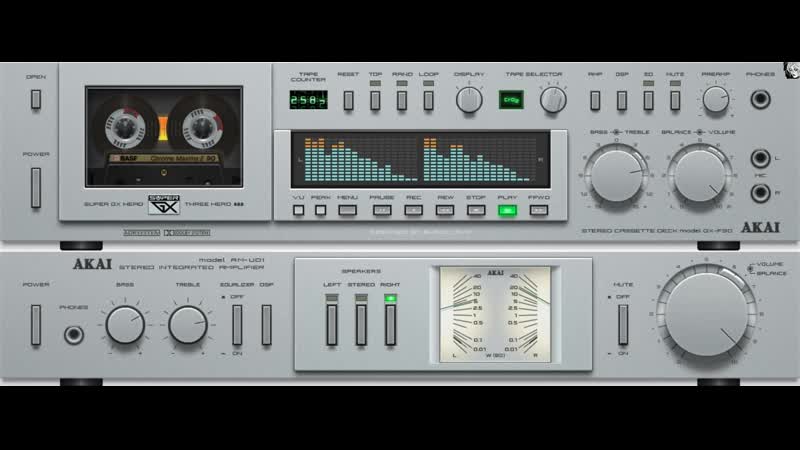Click the BASF cassette tape in the window
Image resolution: width=800 pixels, height=450 pixels.
[x=164, y=136]
